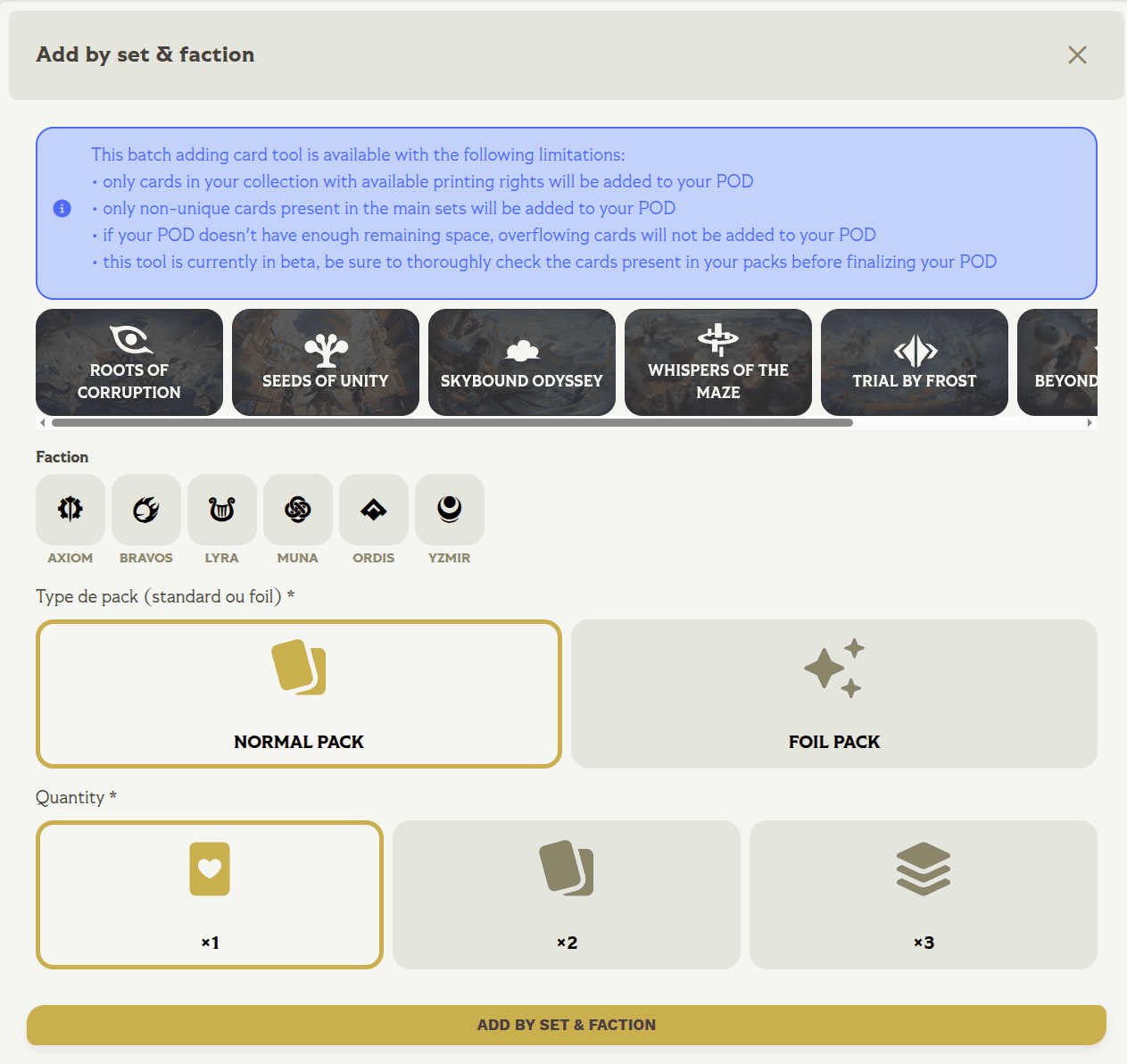Set quantity to ×3
Viewport: 1127px width, 1064px height.
tap(923, 894)
